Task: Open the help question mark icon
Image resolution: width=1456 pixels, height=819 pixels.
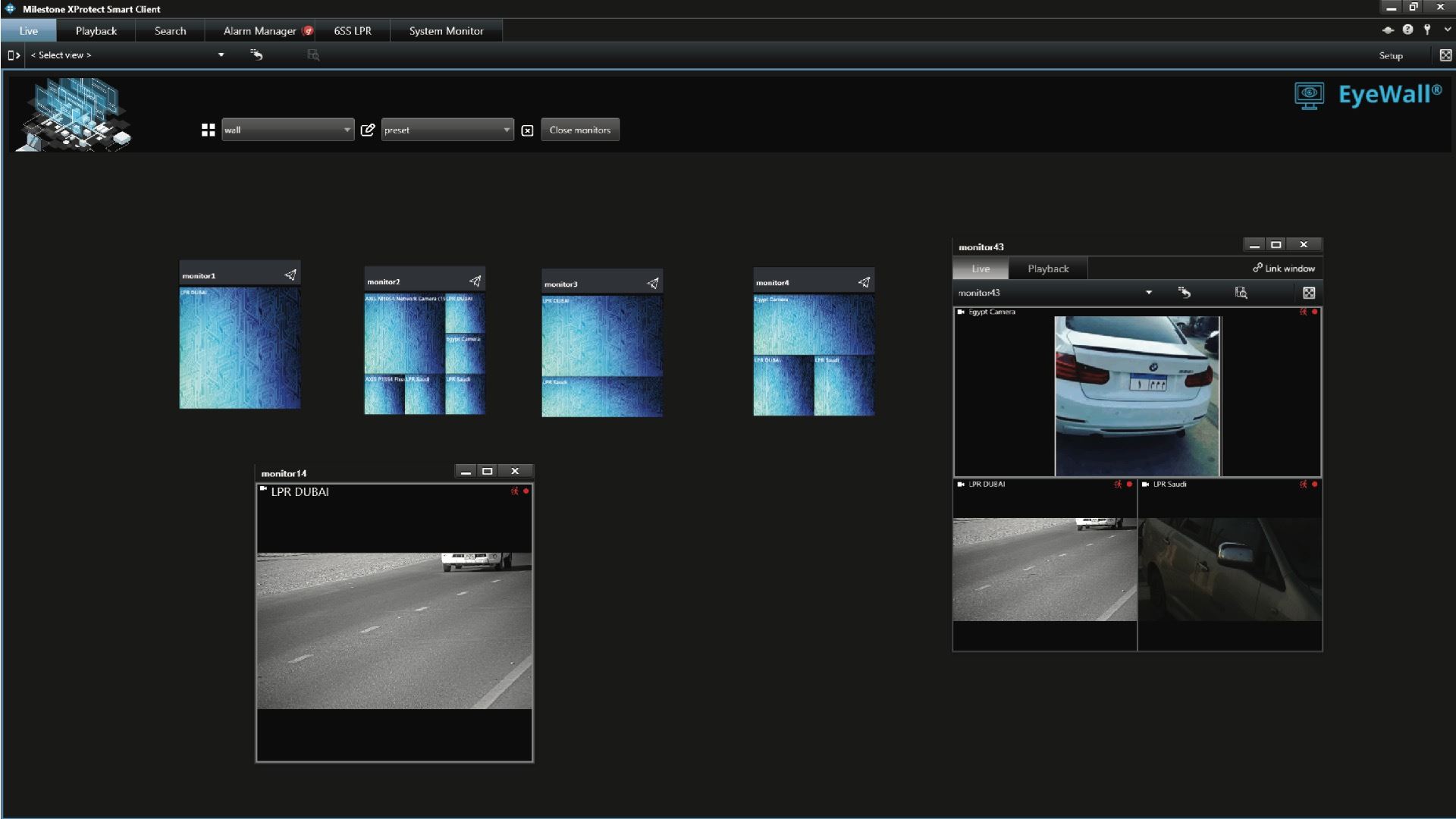Action: (1407, 30)
